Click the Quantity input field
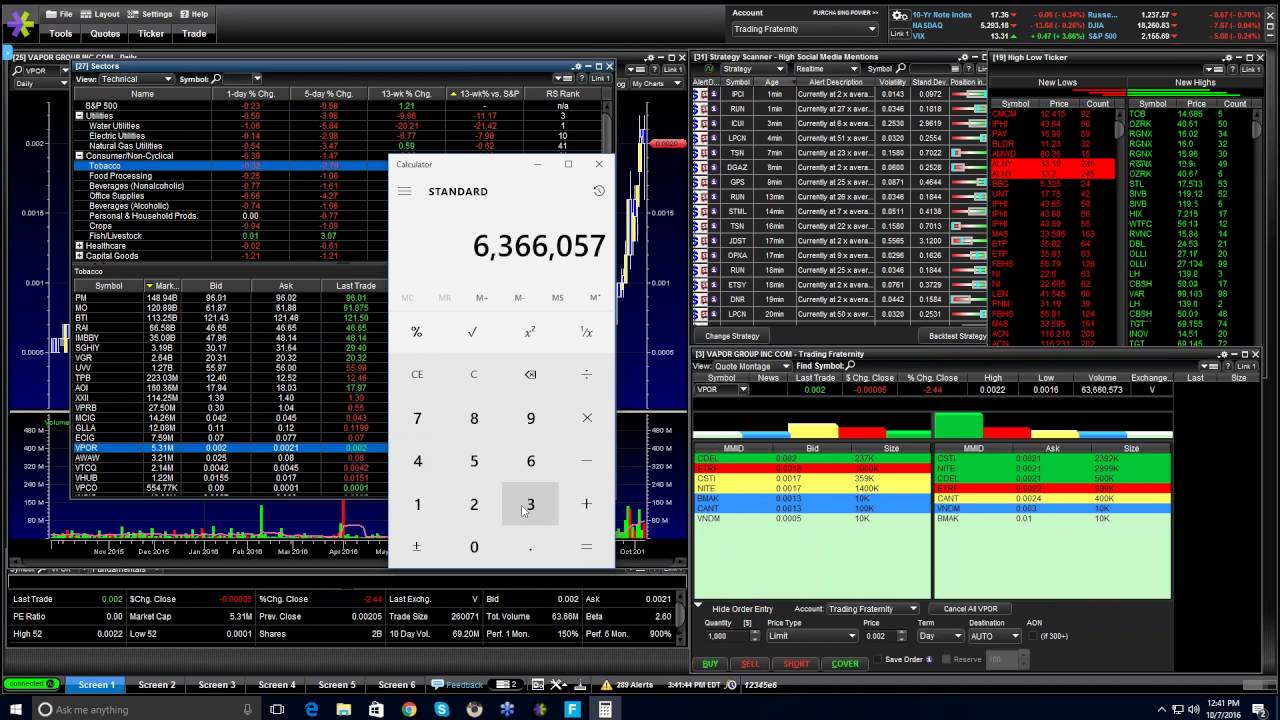The height and width of the screenshot is (720, 1280). point(727,636)
